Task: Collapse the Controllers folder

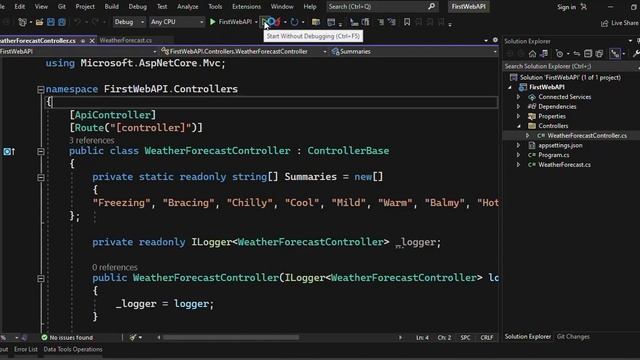Action: click(519, 126)
